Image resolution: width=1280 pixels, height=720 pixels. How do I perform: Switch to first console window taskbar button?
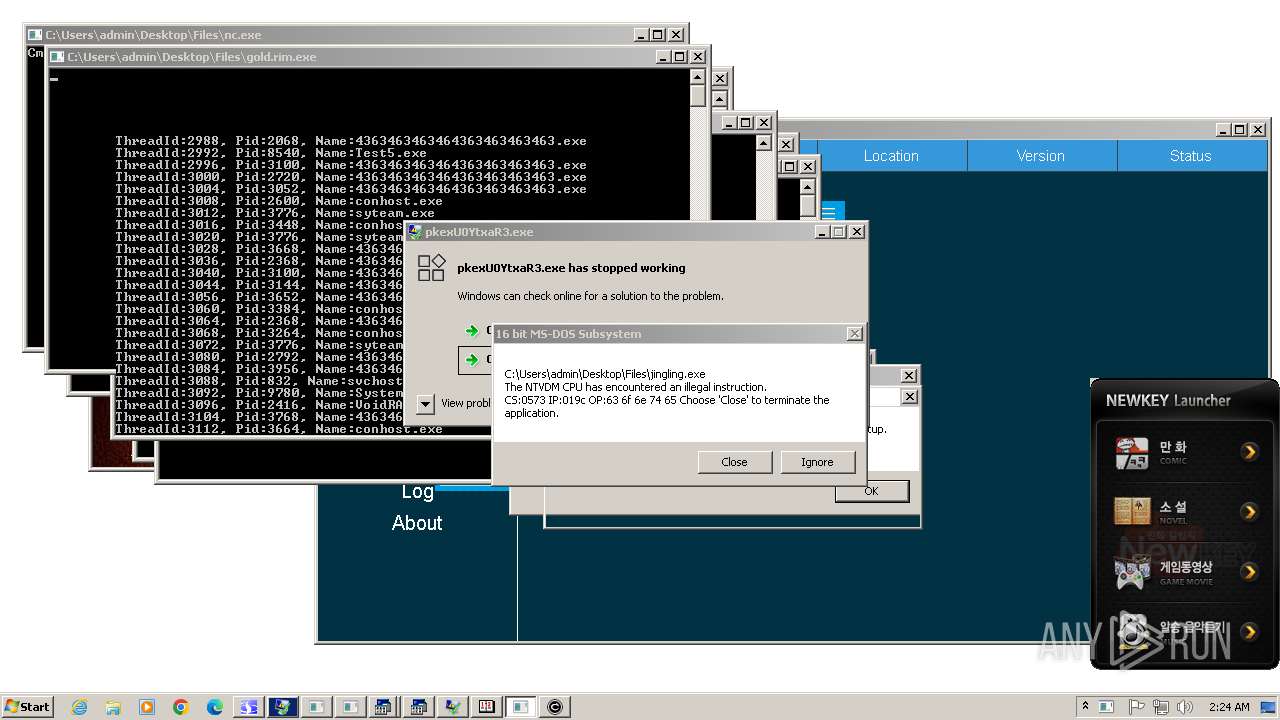point(316,707)
